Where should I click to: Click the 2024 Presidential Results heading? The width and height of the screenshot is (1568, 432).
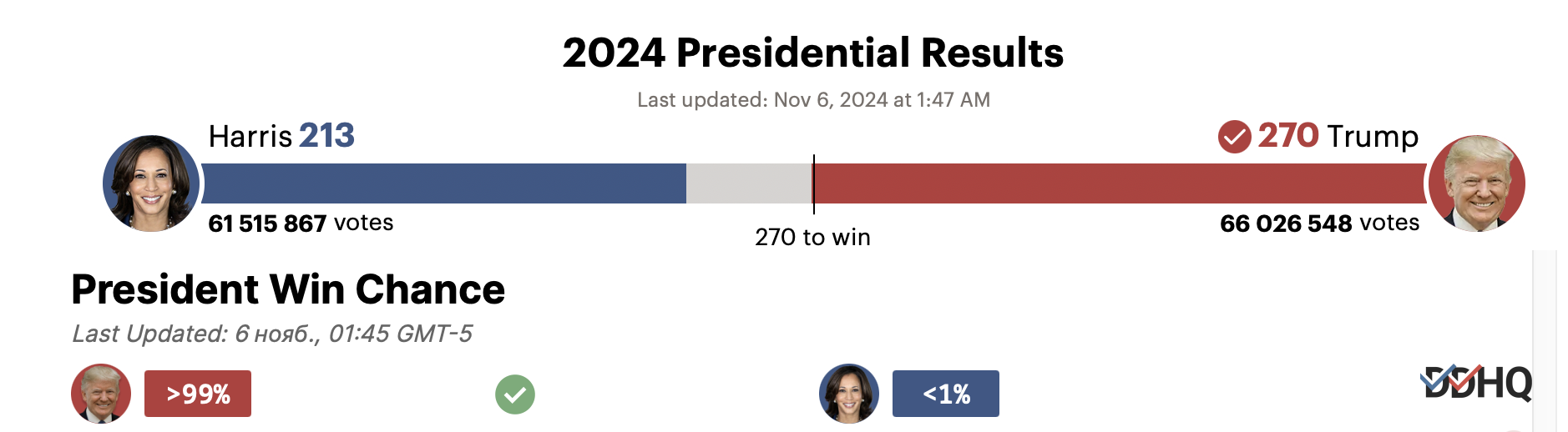812,53
